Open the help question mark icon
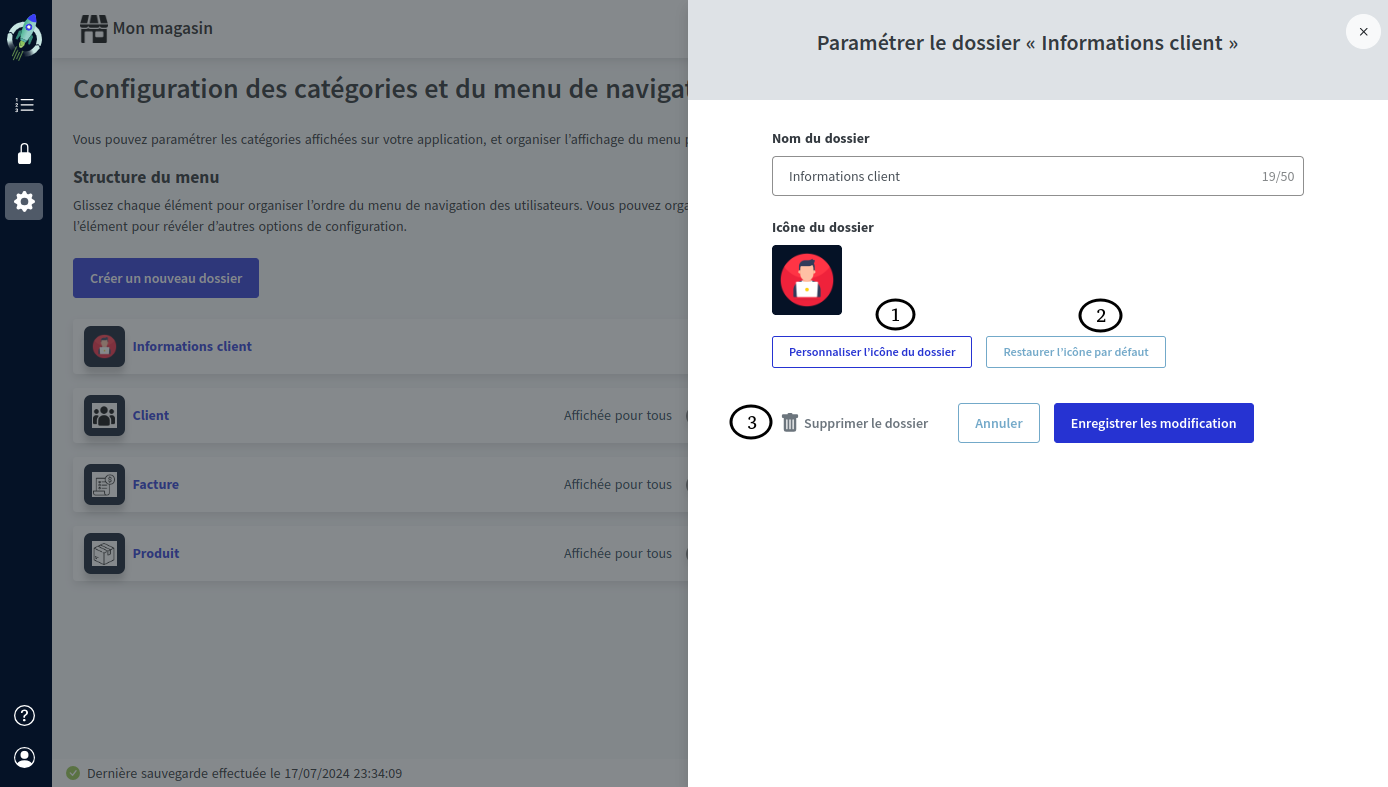 pos(23,715)
